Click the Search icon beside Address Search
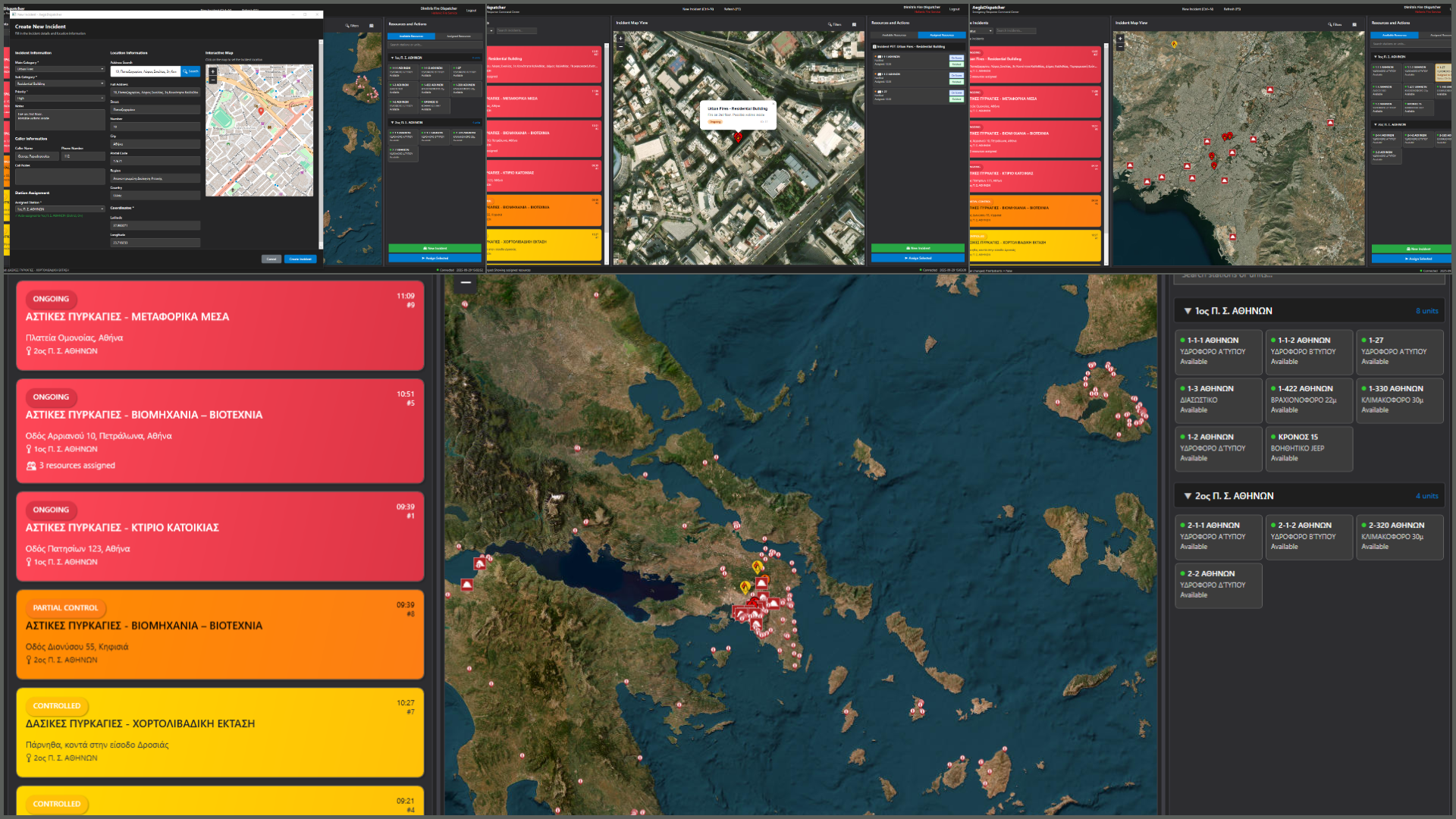1456x819 pixels. pos(190,71)
